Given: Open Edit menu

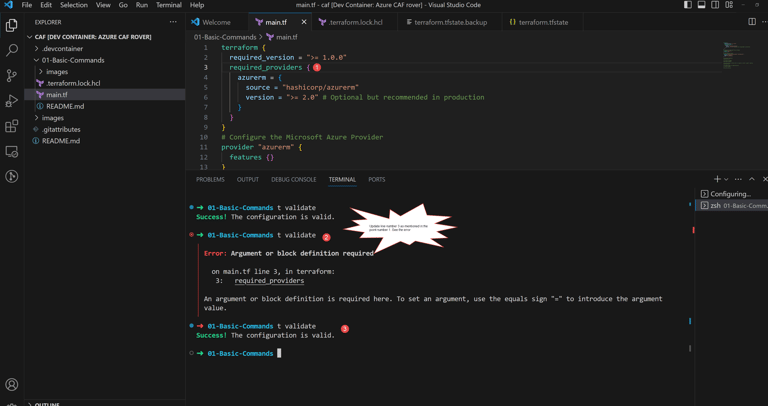Looking at the screenshot, I should tap(46, 5).
